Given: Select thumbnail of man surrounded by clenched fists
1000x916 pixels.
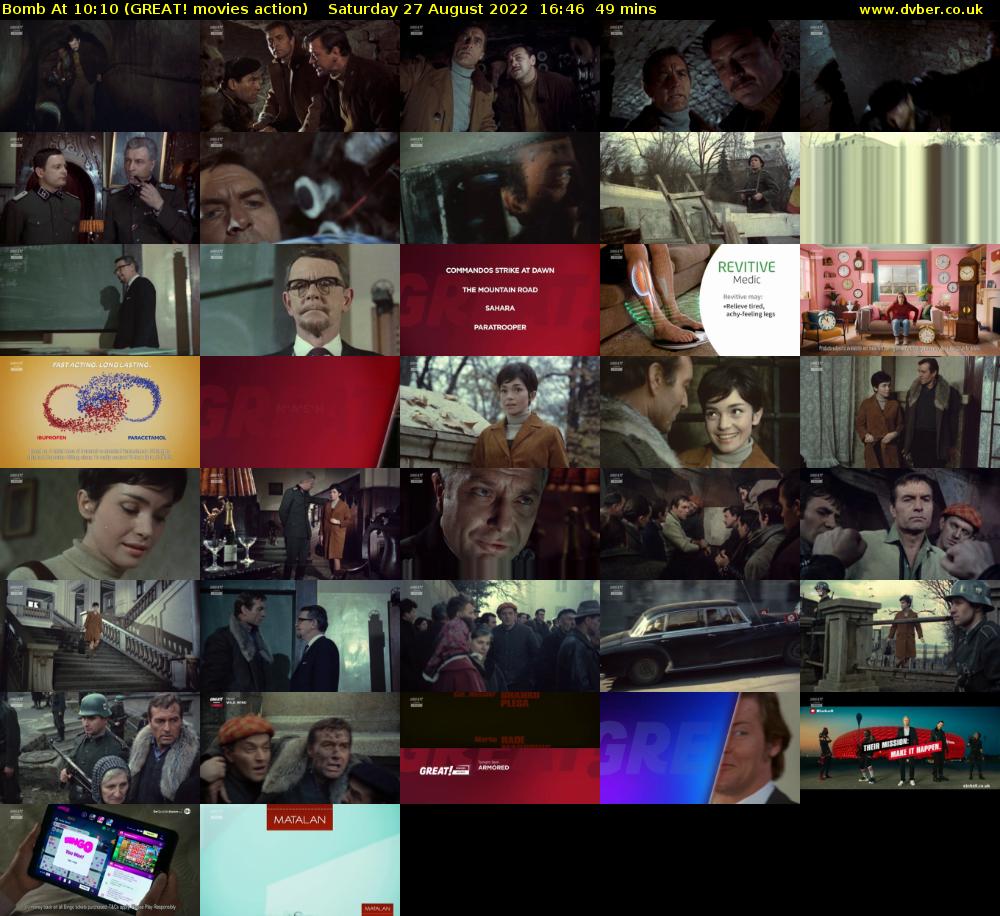Looking at the screenshot, I should click(900, 524).
